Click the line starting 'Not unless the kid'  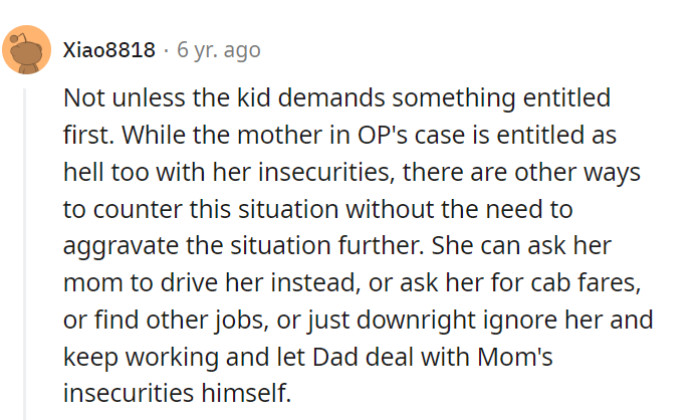[x=337, y=98]
